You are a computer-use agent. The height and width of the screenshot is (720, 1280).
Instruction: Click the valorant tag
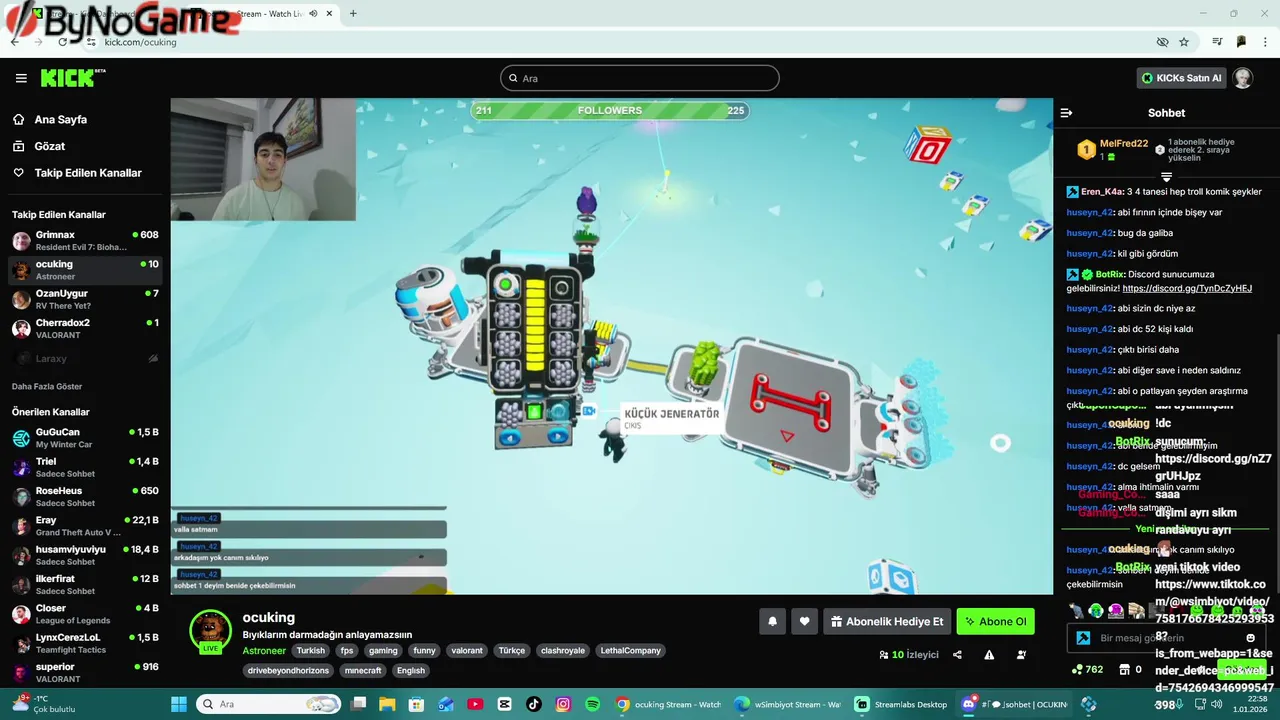(x=467, y=650)
